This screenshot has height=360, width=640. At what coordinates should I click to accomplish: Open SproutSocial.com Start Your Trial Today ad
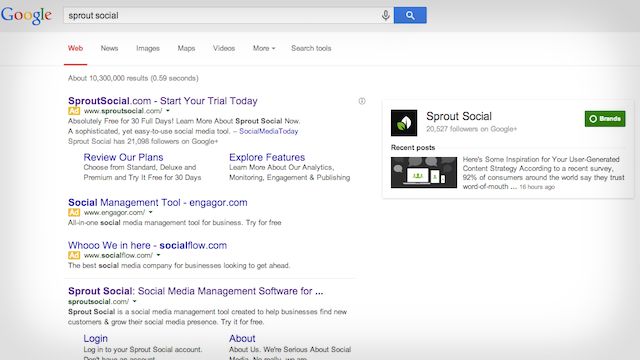[x=163, y=101]
